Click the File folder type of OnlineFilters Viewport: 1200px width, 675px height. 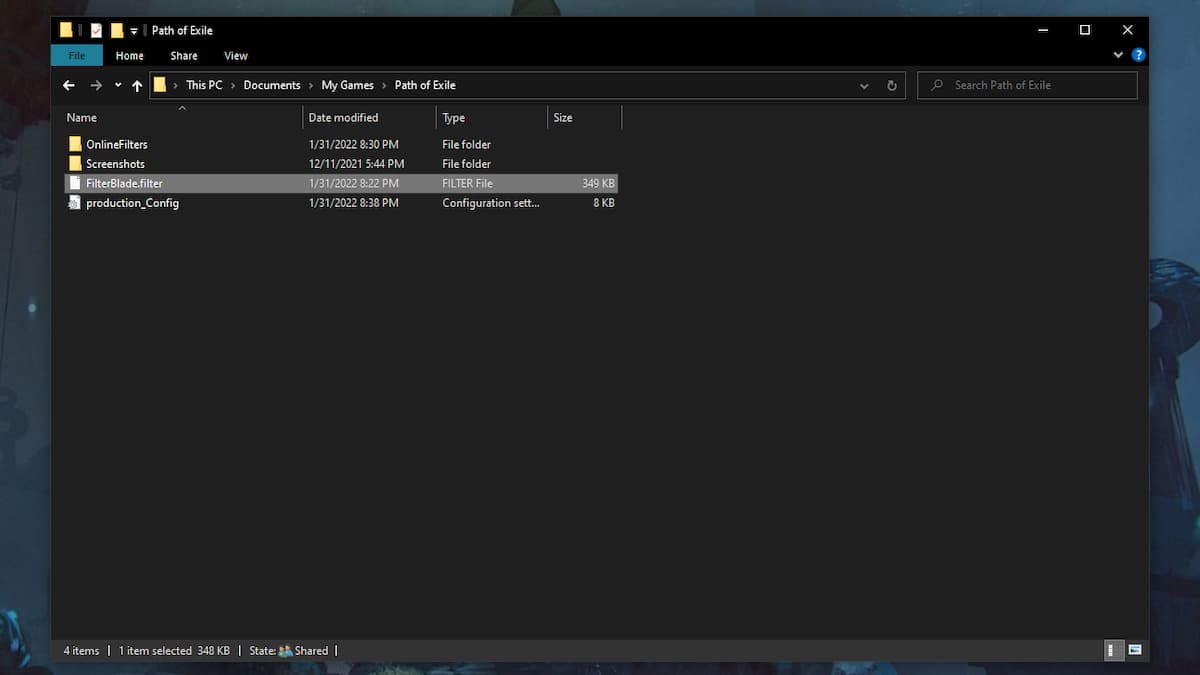[467, 145]
